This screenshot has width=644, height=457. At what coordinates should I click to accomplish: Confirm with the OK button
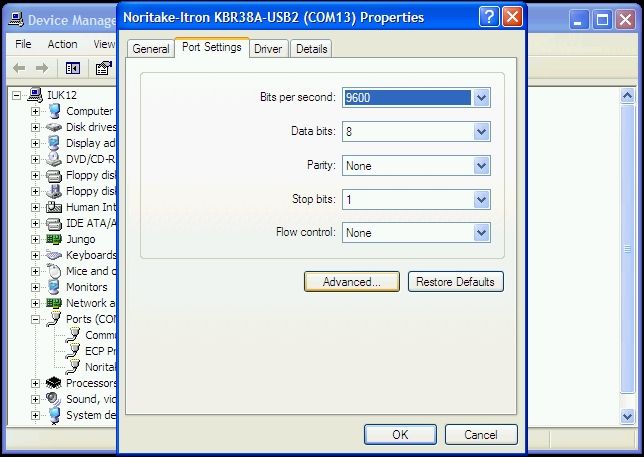400,434
